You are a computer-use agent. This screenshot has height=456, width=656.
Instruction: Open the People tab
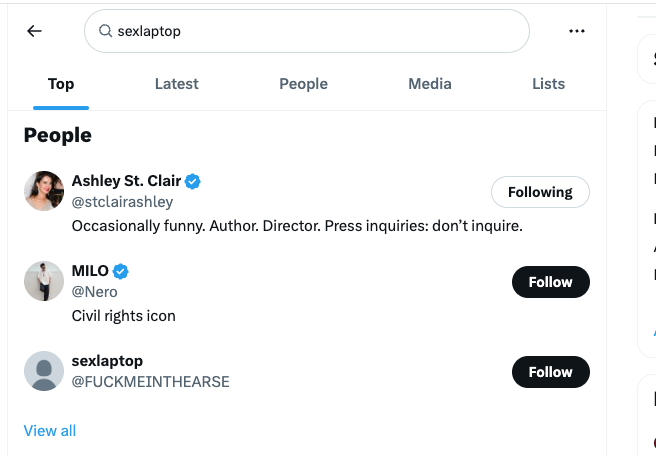(x=303, y=84)
